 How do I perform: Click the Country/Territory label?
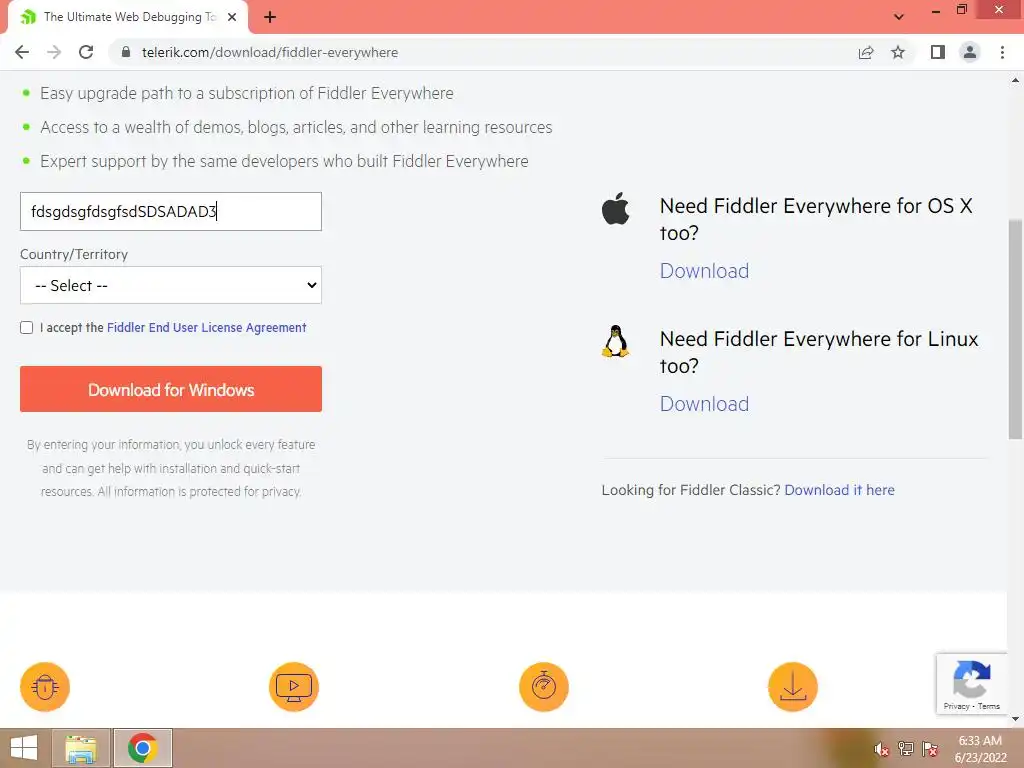click(74, 255)
